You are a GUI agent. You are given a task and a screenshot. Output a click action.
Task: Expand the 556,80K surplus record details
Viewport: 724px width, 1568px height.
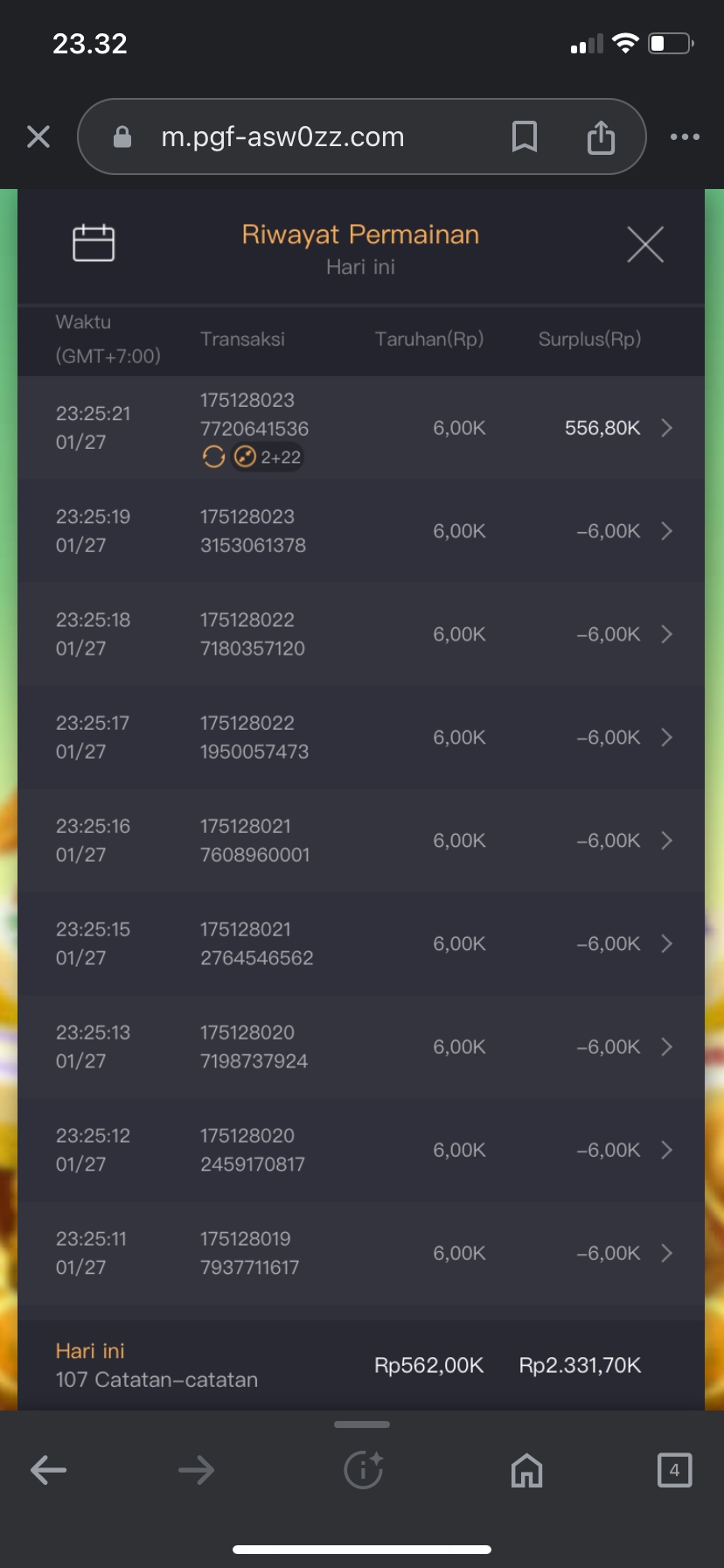[x=667, y=428]
